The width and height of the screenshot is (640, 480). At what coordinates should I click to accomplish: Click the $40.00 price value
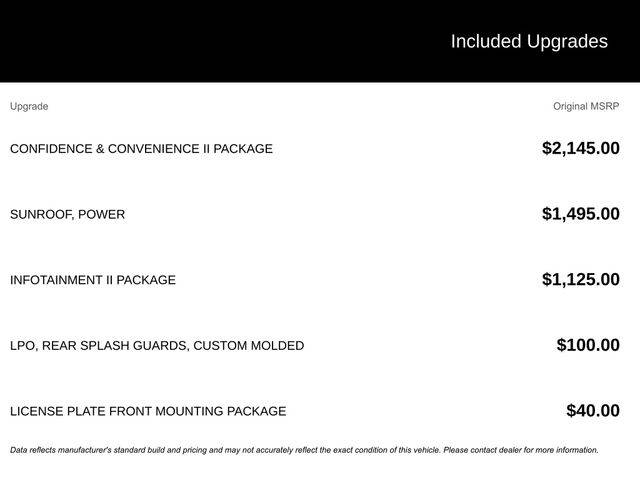593,411
